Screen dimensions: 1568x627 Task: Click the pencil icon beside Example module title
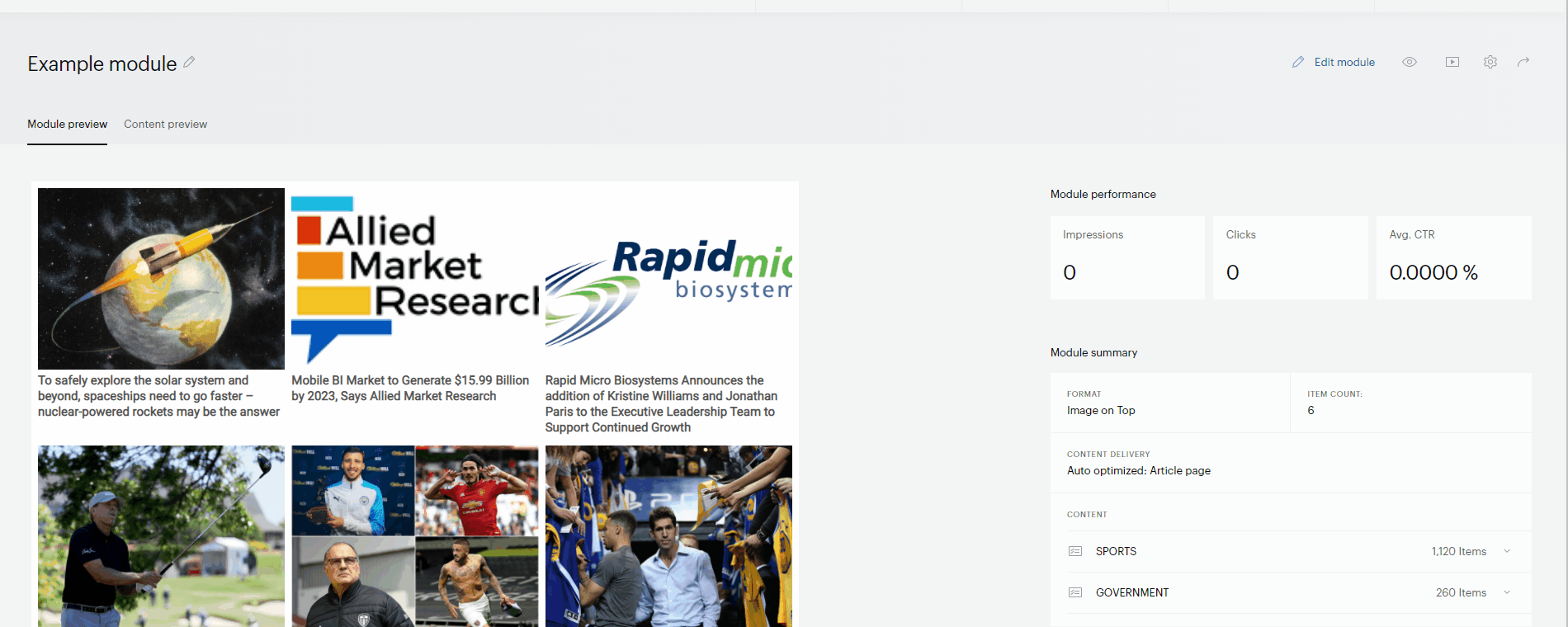click(189, 62)
